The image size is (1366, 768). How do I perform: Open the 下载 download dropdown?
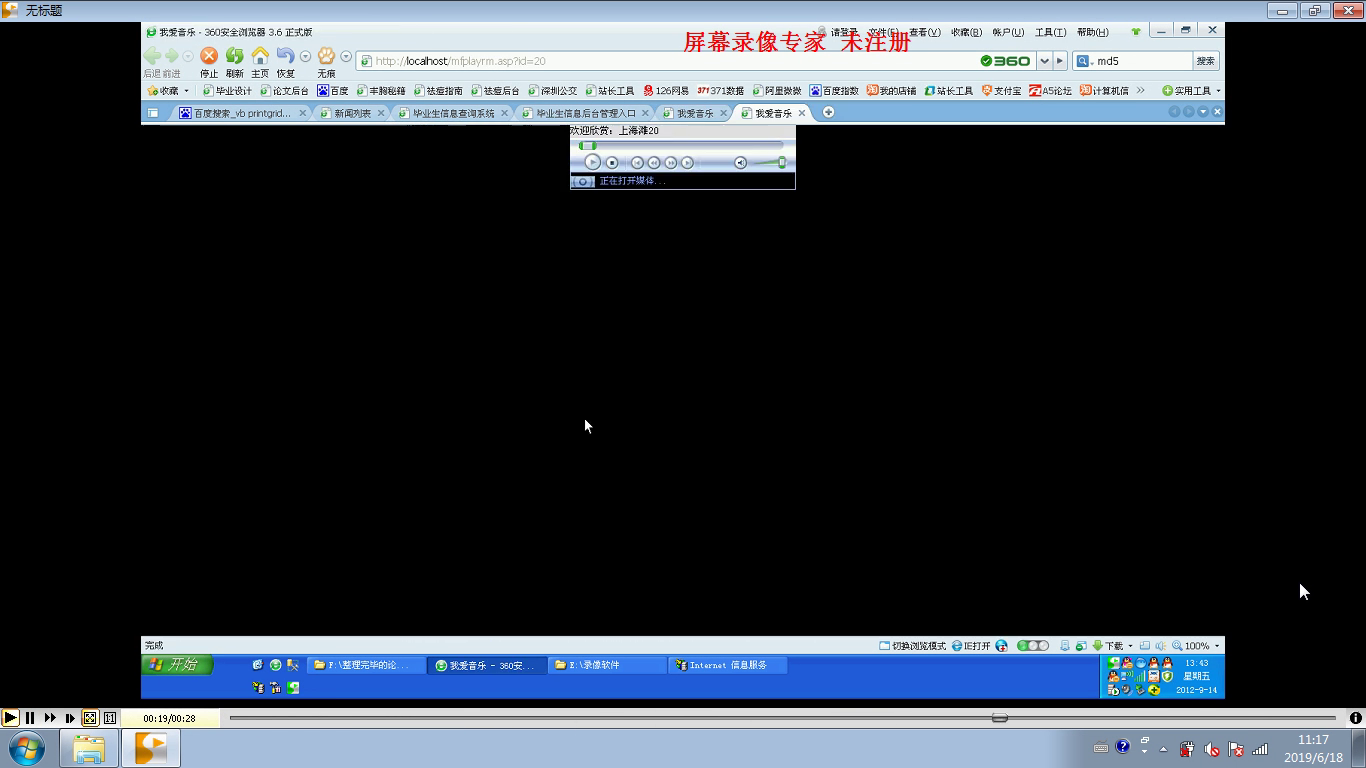[1112, 646]
